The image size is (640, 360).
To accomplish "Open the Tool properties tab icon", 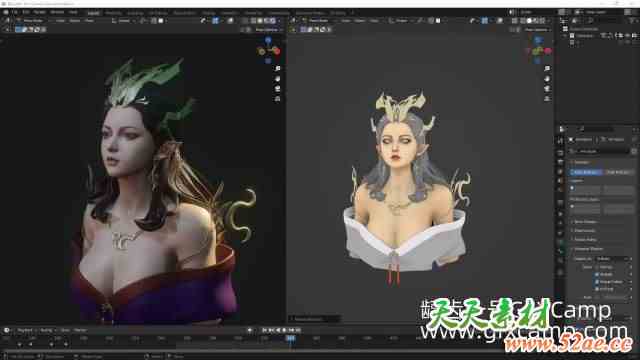I will pos(560,140).
